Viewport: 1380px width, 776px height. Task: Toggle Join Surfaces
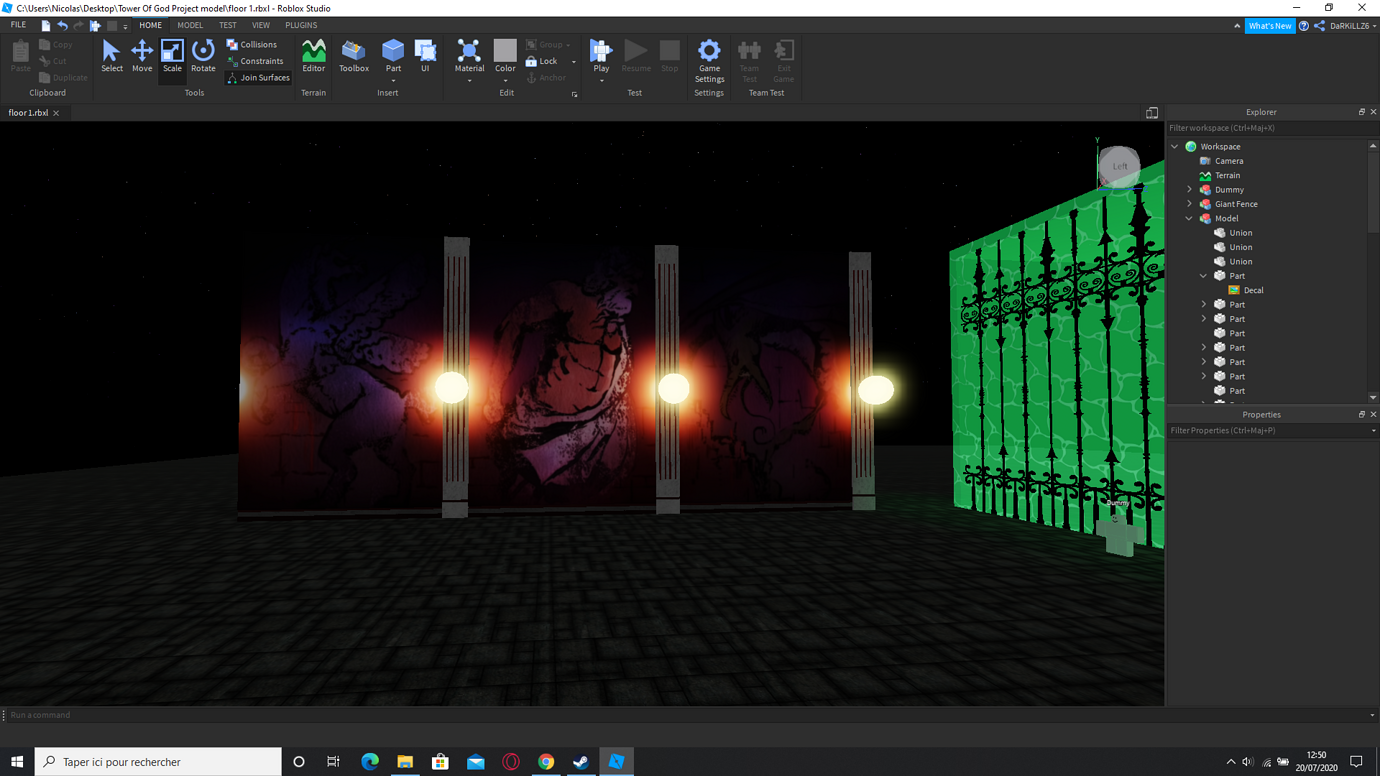[258, 78]
